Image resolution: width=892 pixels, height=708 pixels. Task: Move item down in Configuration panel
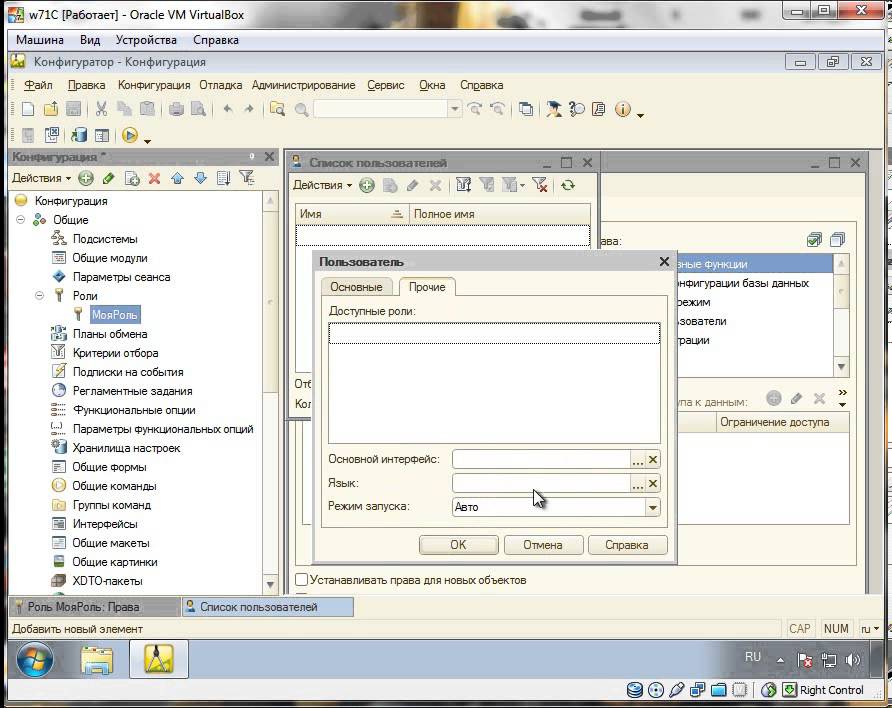tap(200, 178)
